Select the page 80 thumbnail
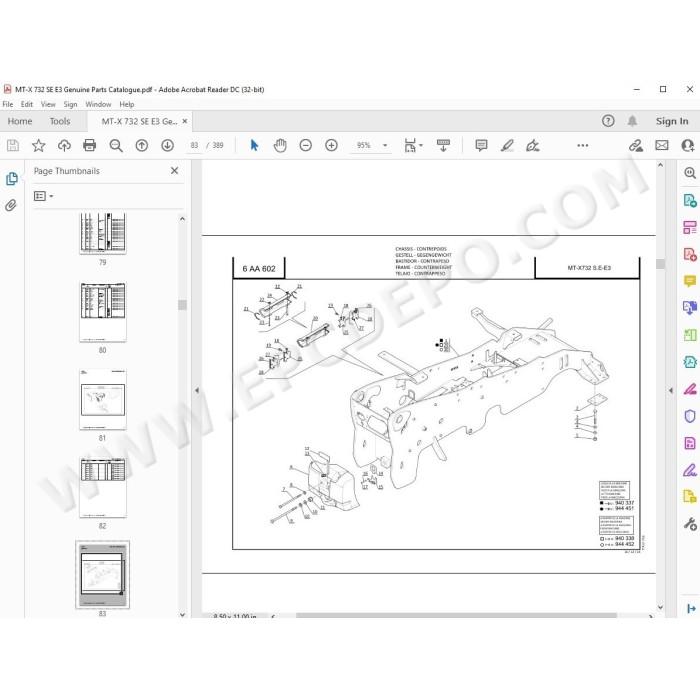This screenshot has width=700, height=700. click(x=103, y=312)
